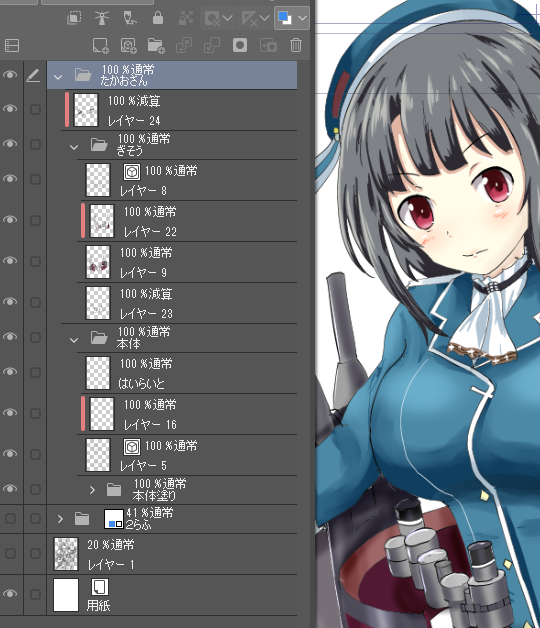Screen dimensions: 540x628
Task: Hide the ぎそう folder visibility eye
Action: 10,144
